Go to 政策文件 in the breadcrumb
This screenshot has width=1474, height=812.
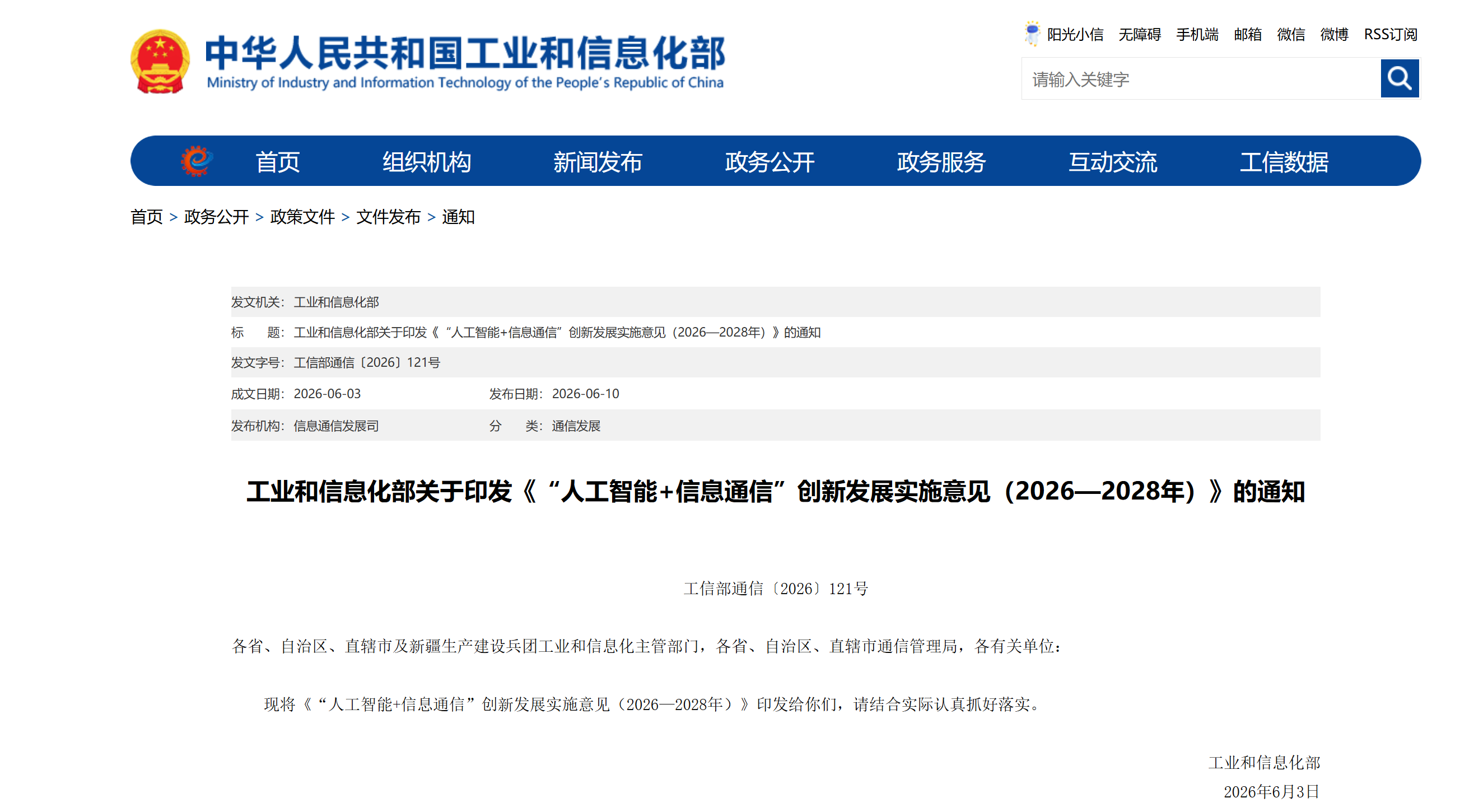click(x=302, y=217)
